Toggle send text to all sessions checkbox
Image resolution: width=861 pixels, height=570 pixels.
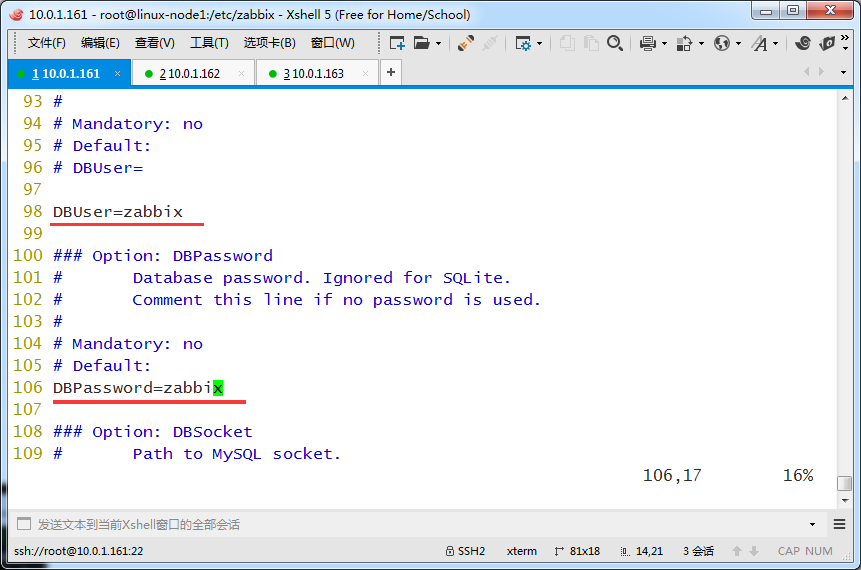tap(24, 524)
